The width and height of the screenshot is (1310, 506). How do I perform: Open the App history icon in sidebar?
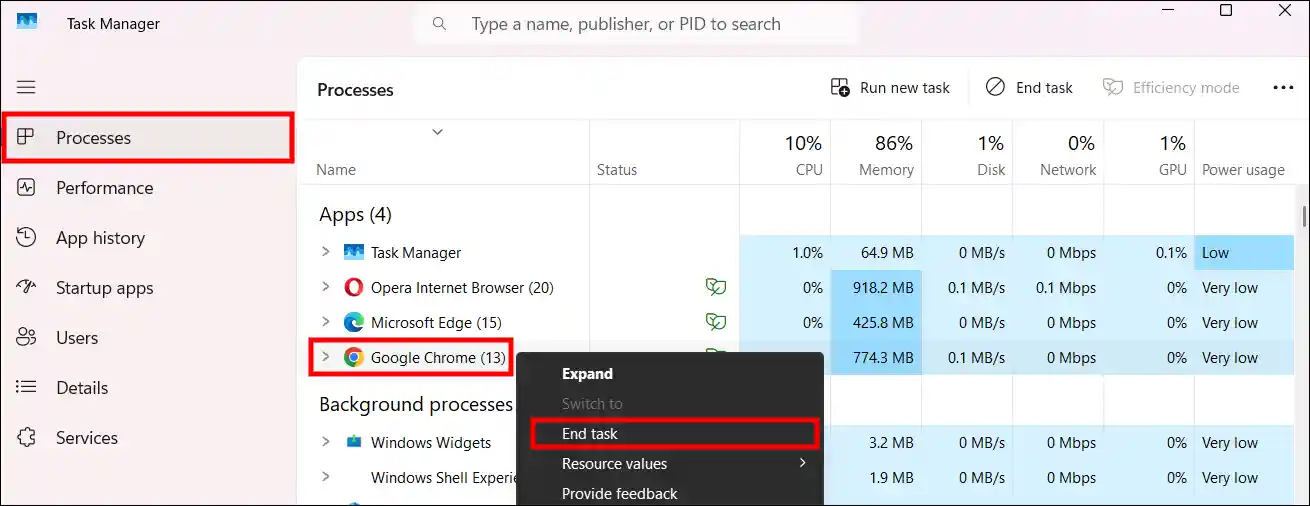coord(27,238)
